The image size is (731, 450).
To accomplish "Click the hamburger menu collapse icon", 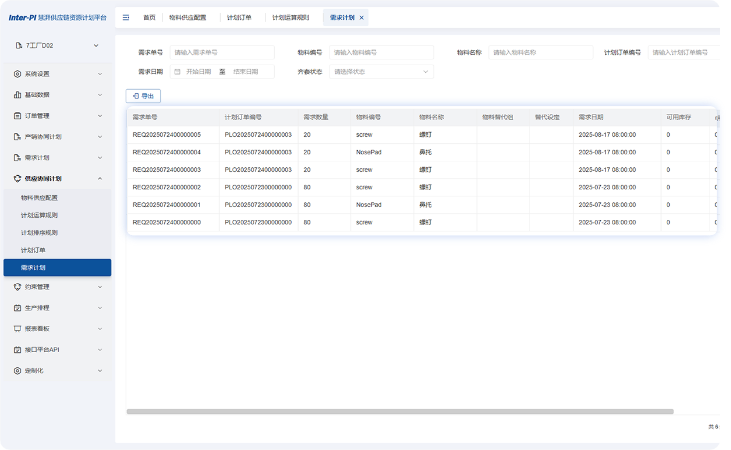I will click(126, 18).
